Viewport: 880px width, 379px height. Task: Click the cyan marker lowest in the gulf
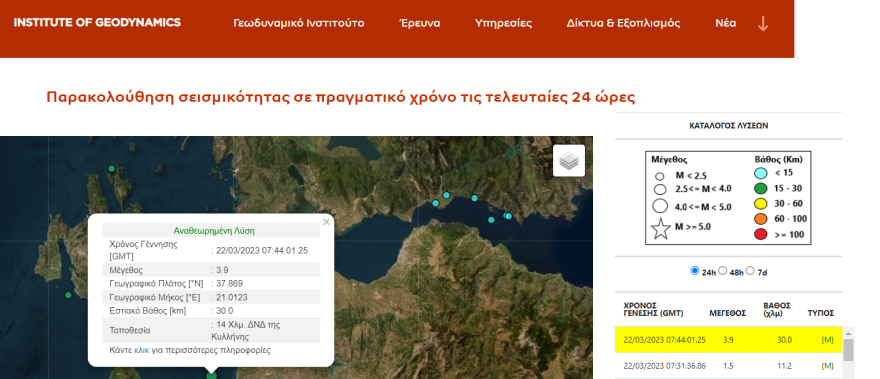pyautogui.click(x=491, y=220)
